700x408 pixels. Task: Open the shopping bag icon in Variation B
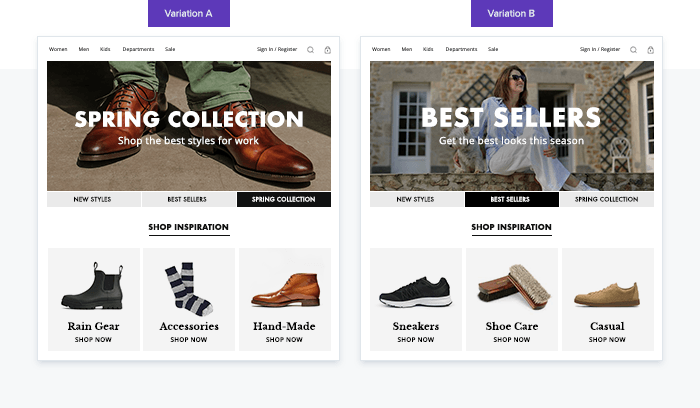650,50
